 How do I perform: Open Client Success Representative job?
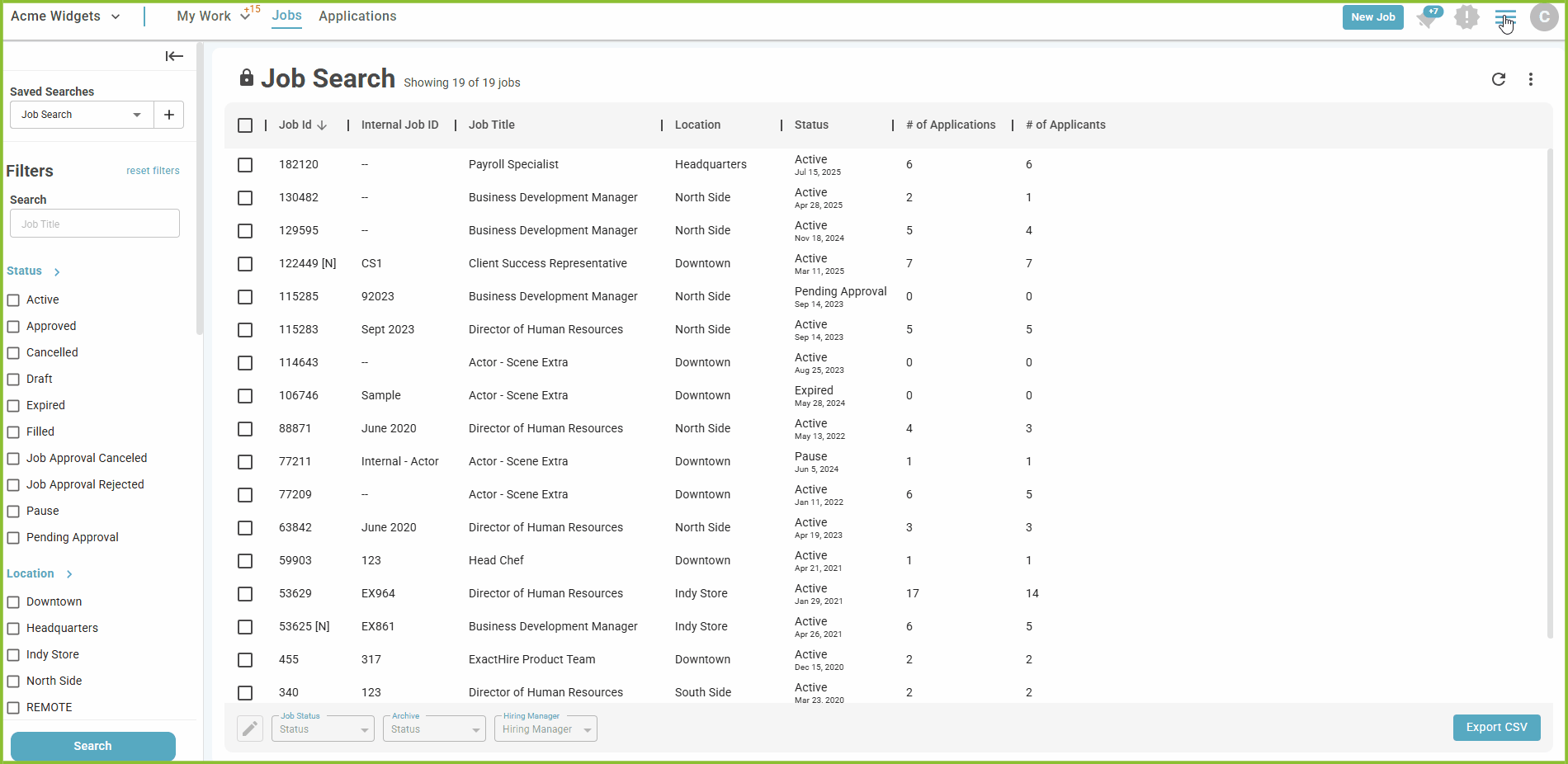[548, 263]
